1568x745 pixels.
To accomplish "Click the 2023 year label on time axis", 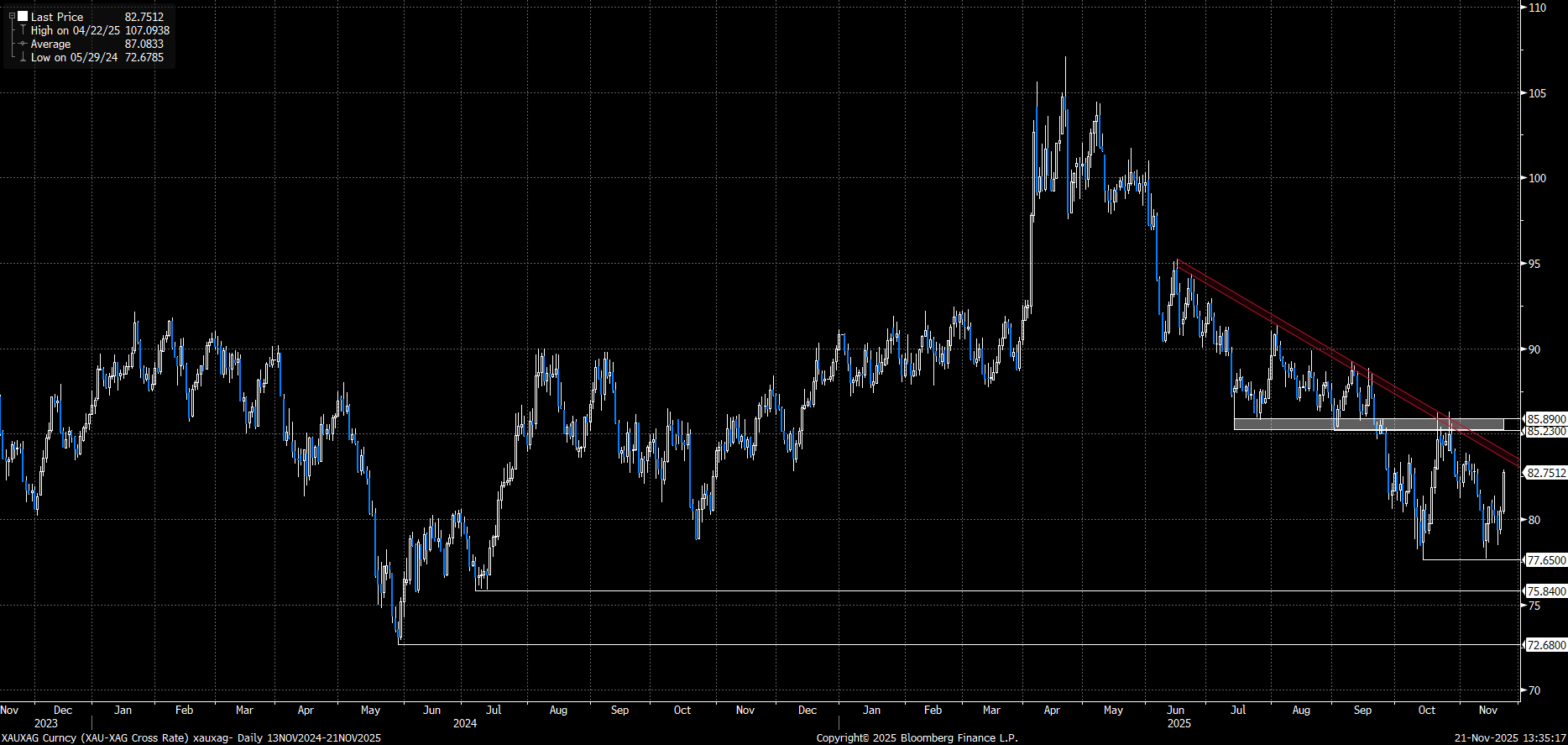I will (x=46, y=723).
